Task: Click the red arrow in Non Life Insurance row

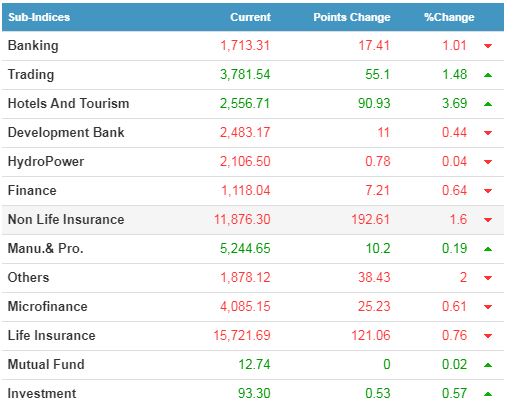Action: point(488,220)
